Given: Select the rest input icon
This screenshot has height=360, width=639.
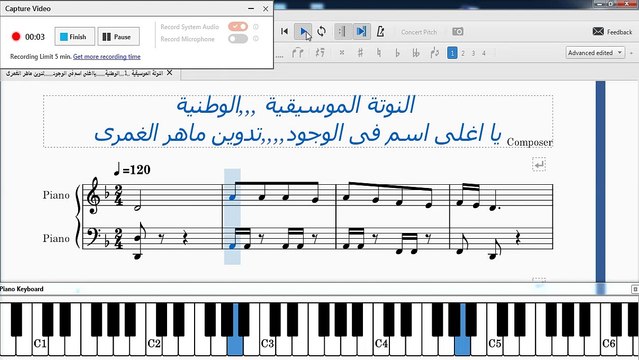Looking at the screenshot, I should (320, 53).
